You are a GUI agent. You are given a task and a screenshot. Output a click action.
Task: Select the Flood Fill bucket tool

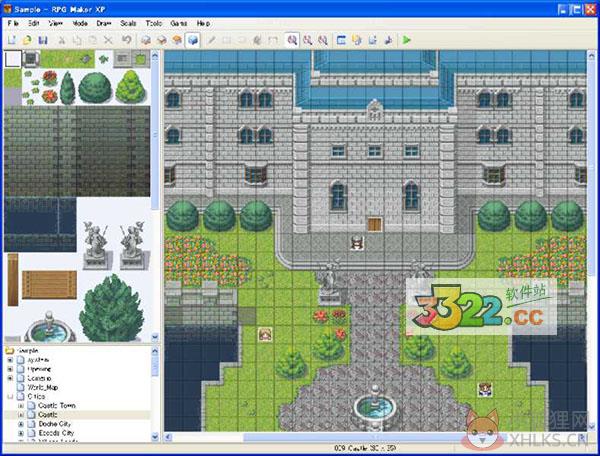pyautogui.click(x=258, y=40)
